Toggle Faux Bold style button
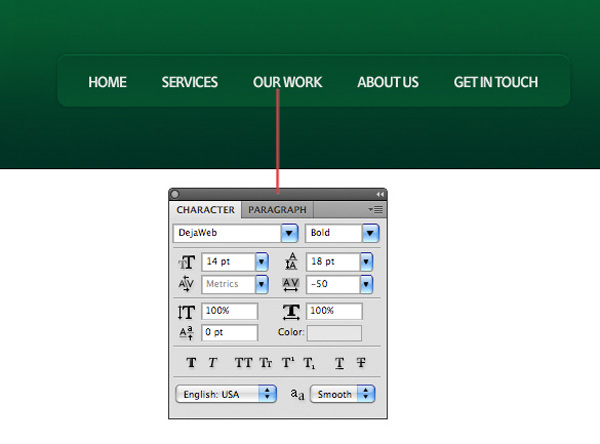 click(x=191, y=362)
